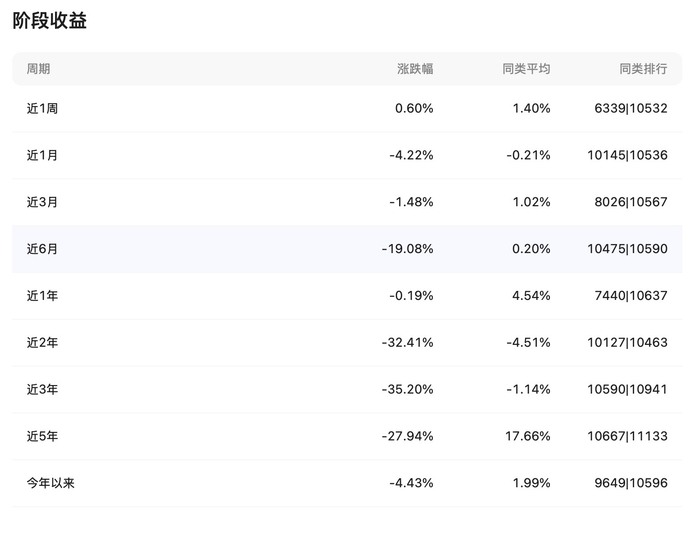Screen dimensions: 700x544
Task: Click the 4.54% peer average value
Action: [531, 296]
